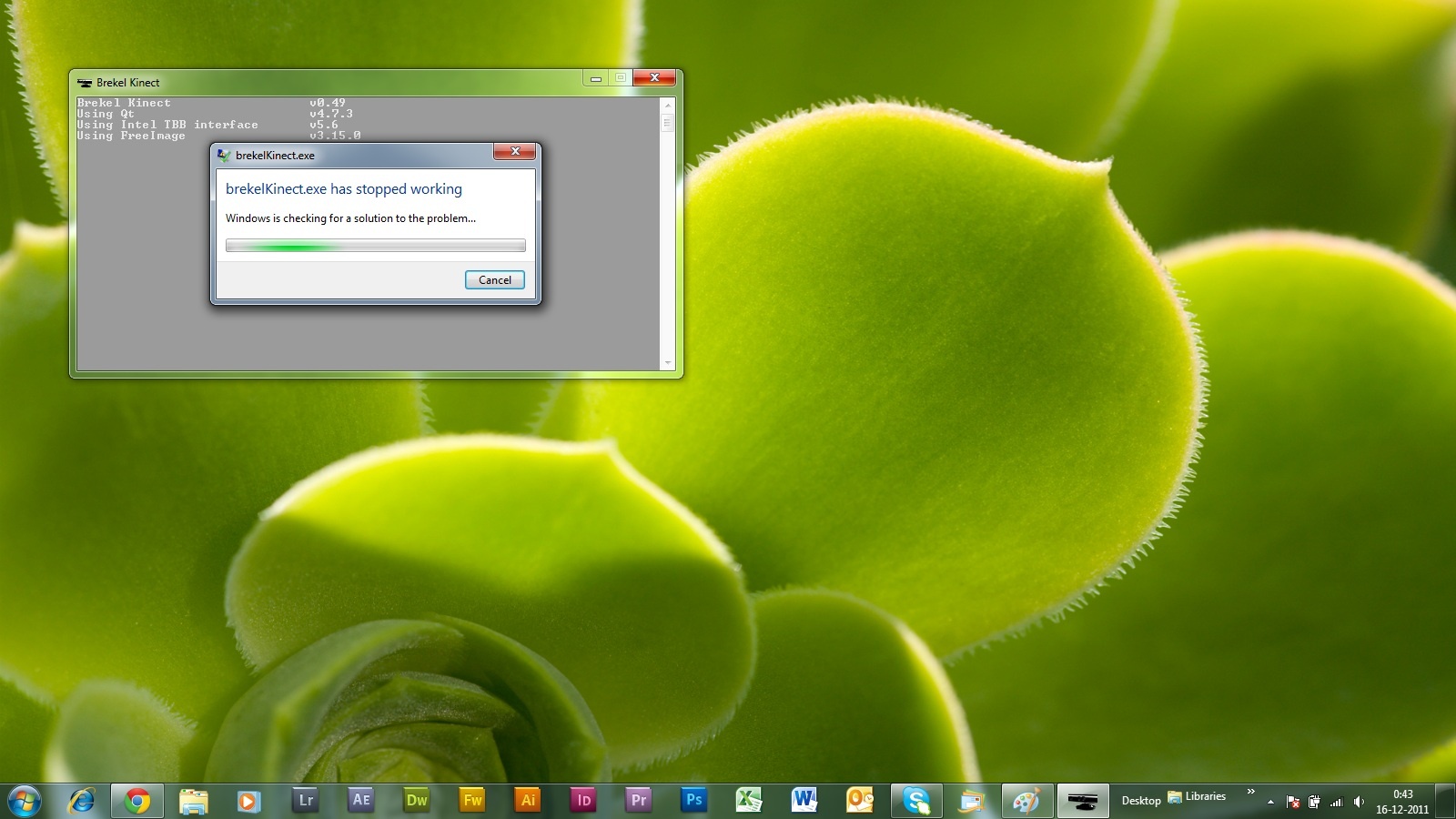This screenshot has height=819, width=1456.
Task: Expand the taskbar toolbar overflow chevron
Action: pyautogui.click(x=1251, y=792)
